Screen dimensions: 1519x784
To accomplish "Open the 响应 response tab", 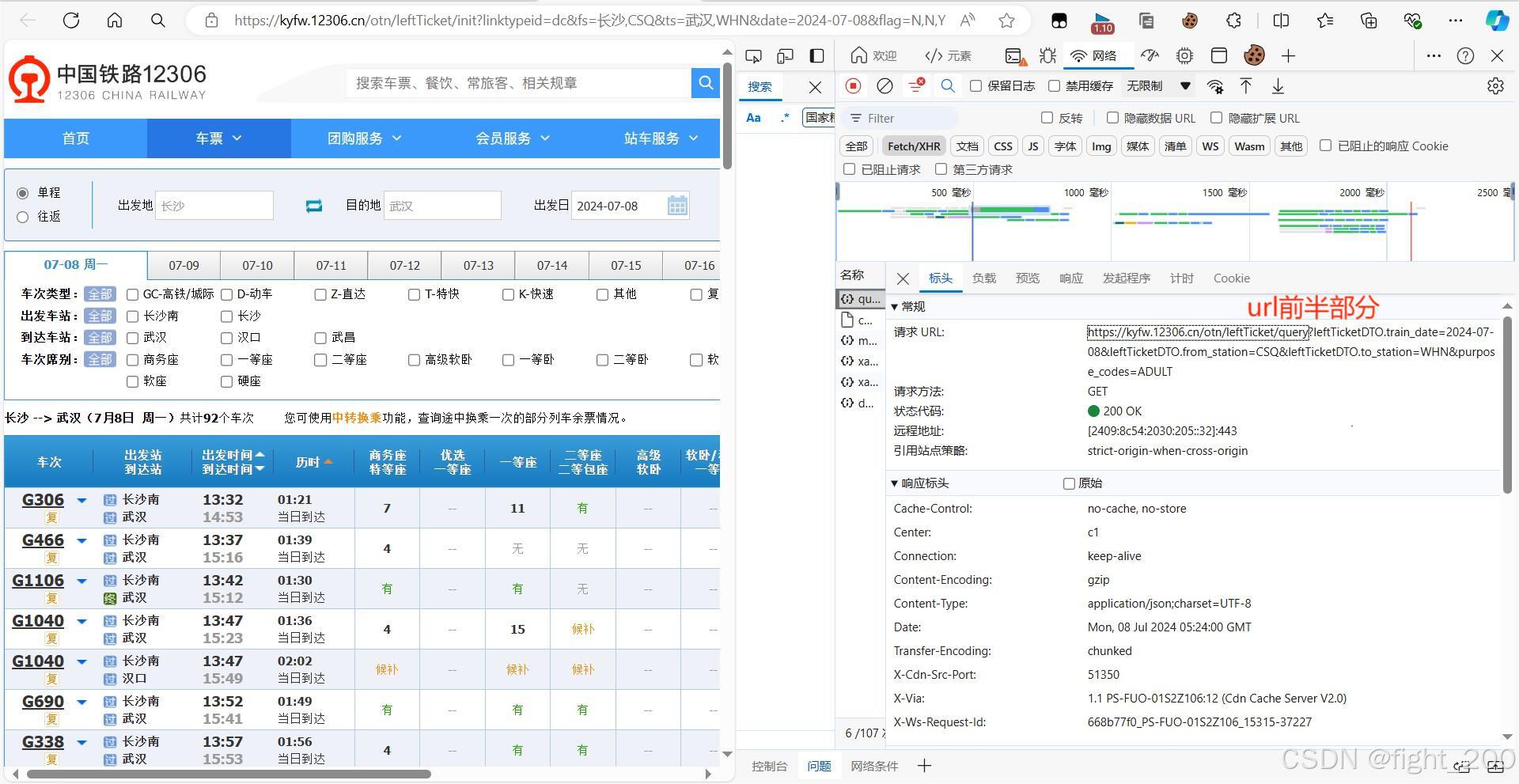I will pyautogui.click(x=1071, y=278).
